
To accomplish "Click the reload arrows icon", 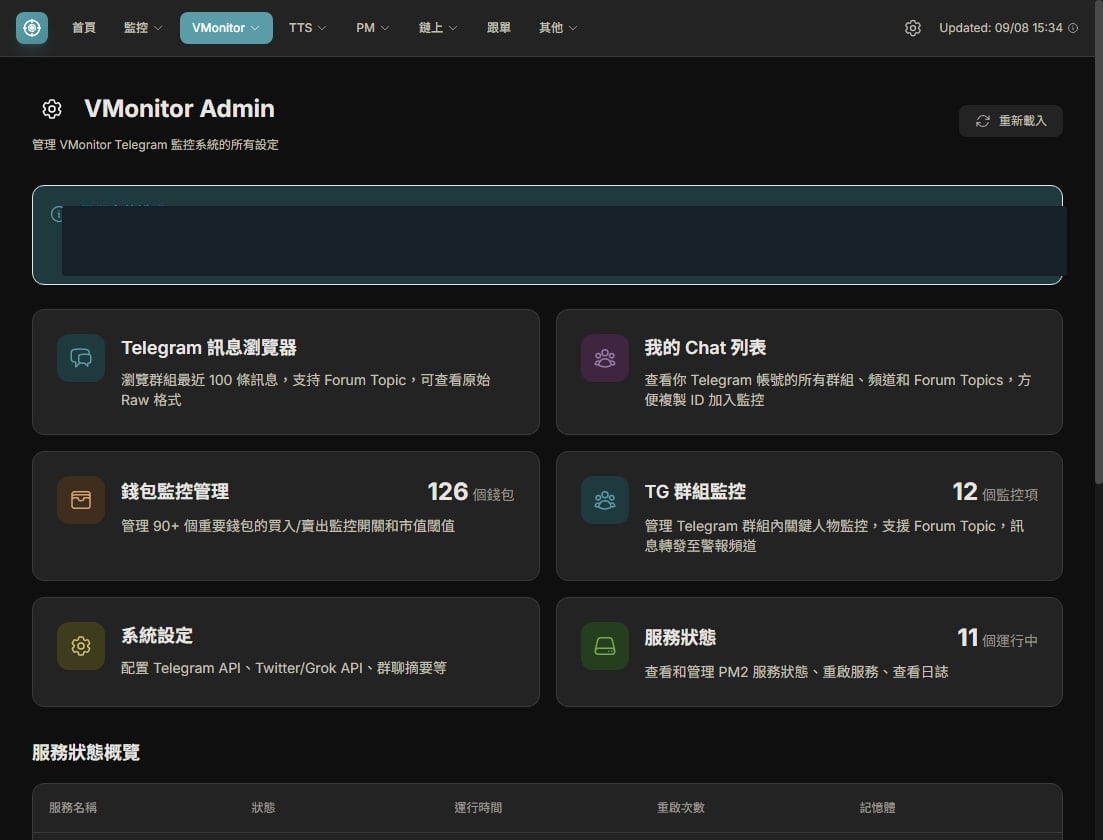I will [x=983, y=121].
